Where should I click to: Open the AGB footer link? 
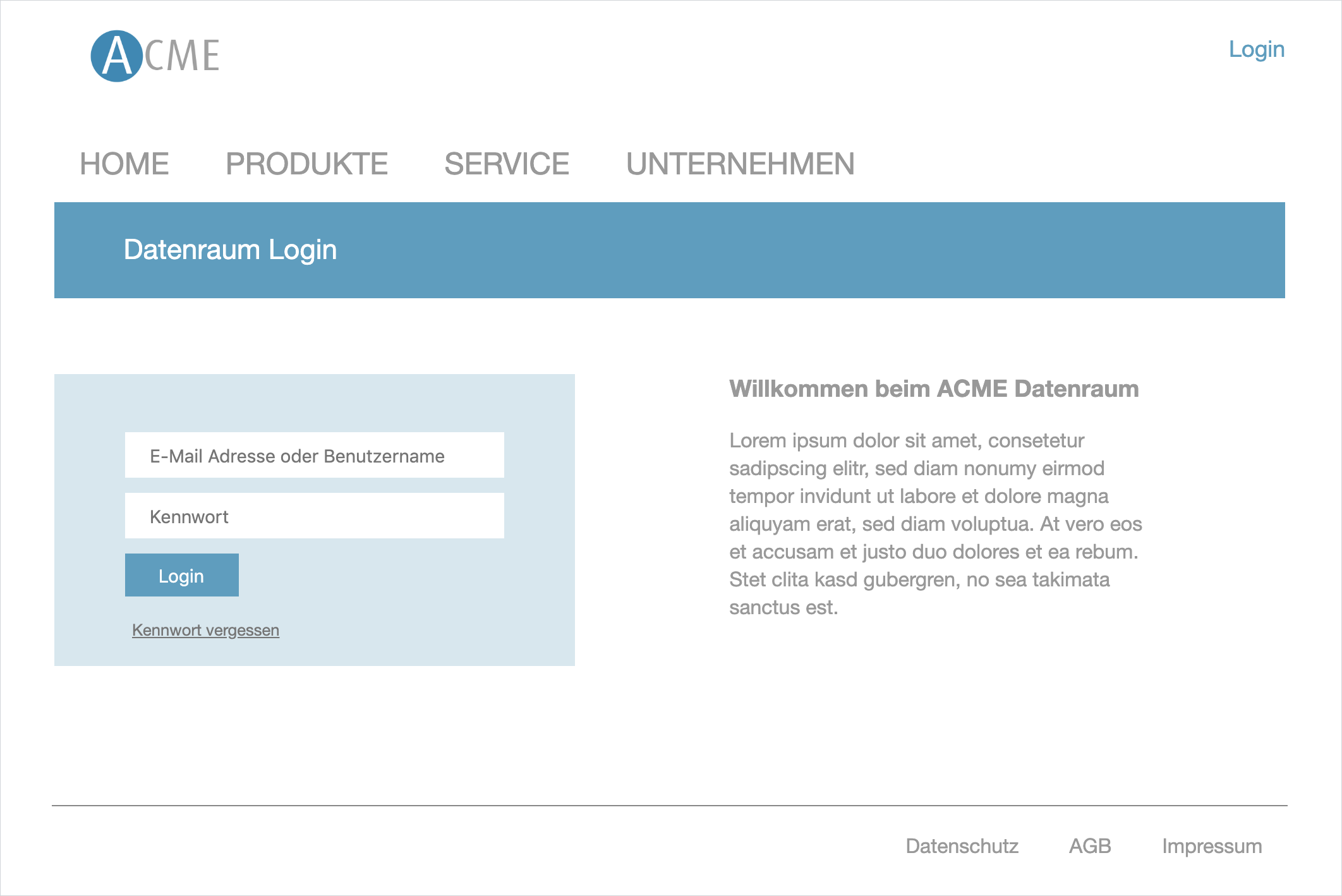(x=1090, y=846)
